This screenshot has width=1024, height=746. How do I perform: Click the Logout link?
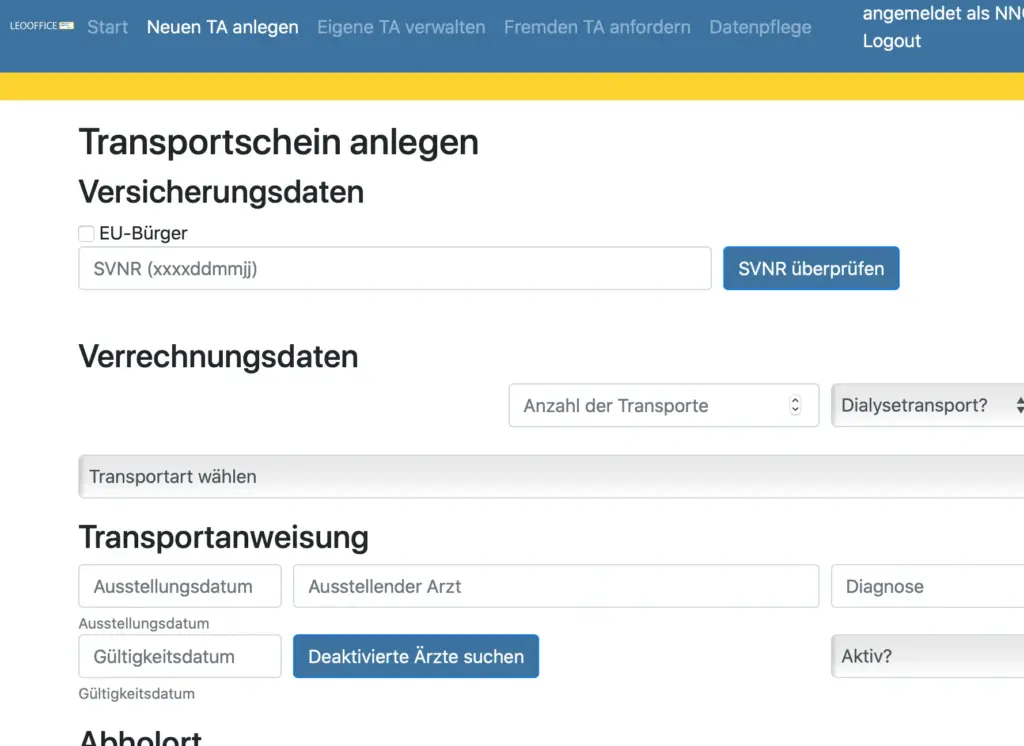tap(891, 41)
